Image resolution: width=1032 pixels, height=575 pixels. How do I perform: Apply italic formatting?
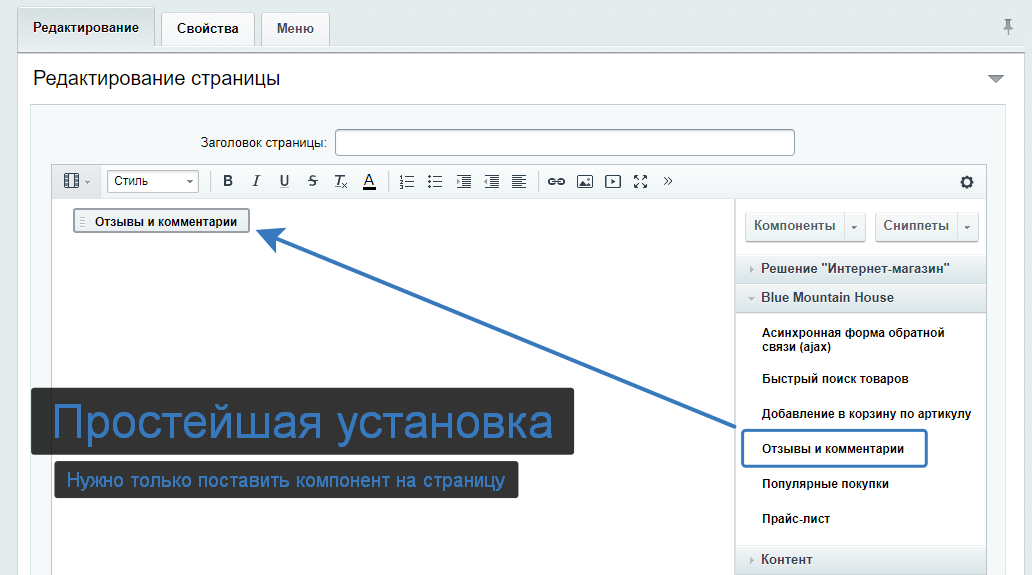click(256, 181)
